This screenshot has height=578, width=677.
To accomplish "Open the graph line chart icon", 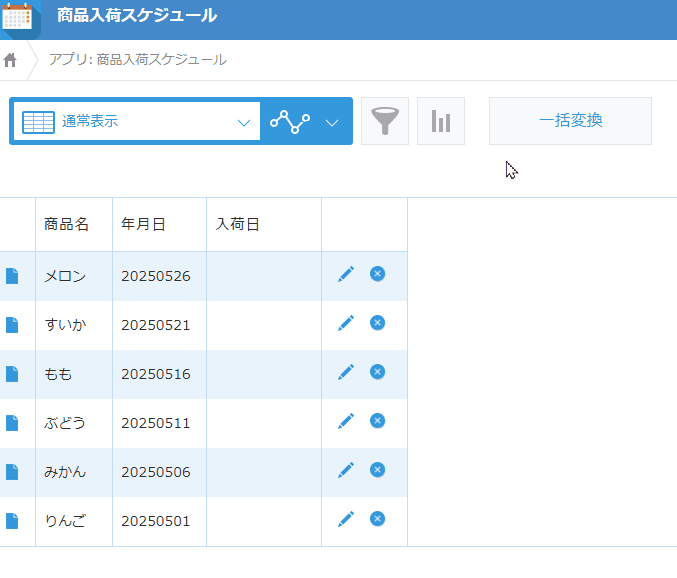I will pos(290,122).
